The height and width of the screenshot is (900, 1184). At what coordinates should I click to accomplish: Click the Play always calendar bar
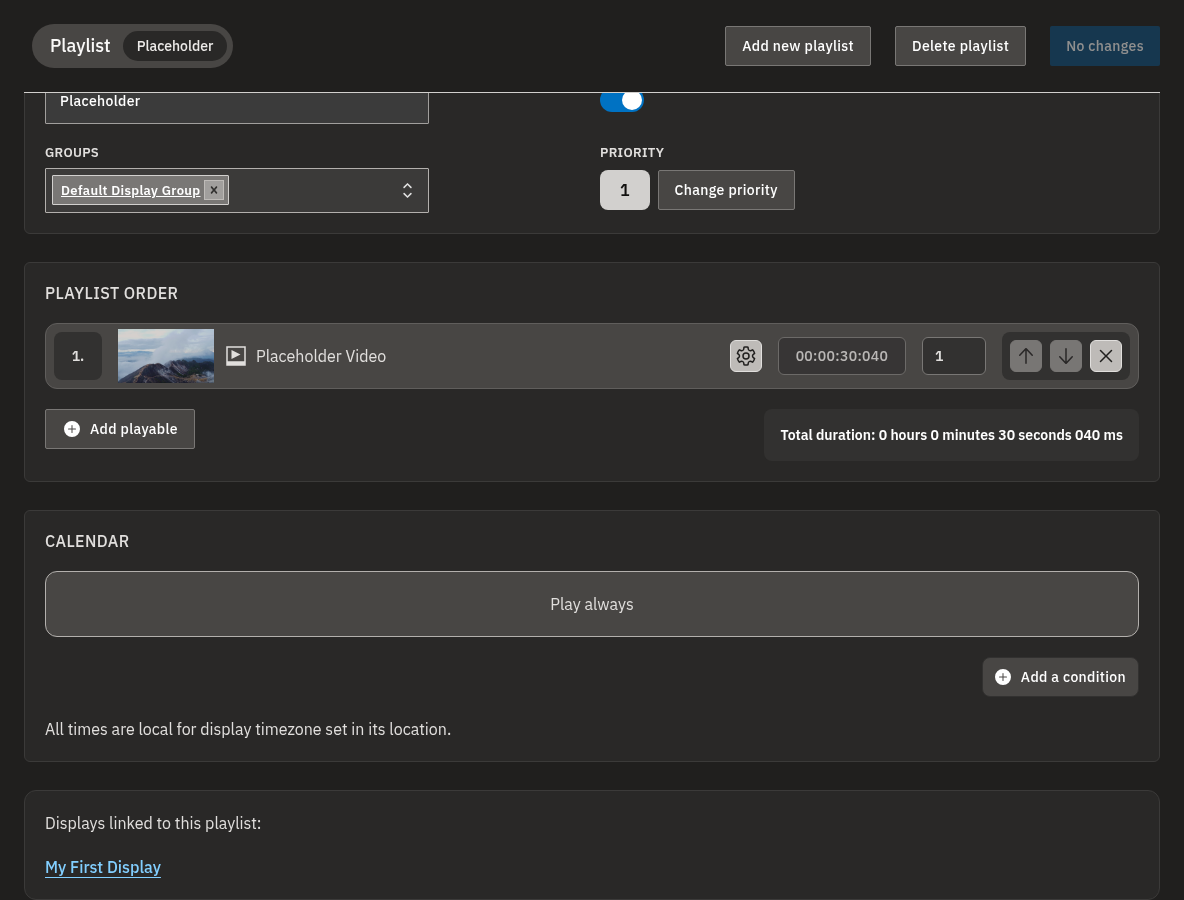click(x=591, y=604)
